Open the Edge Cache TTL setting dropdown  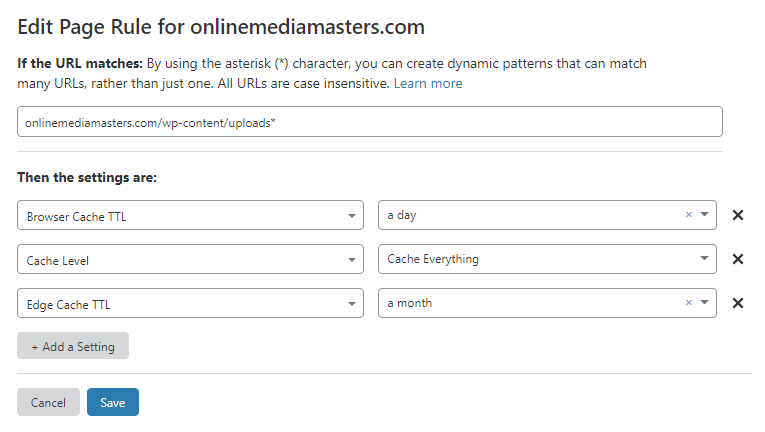pos(190,303)
